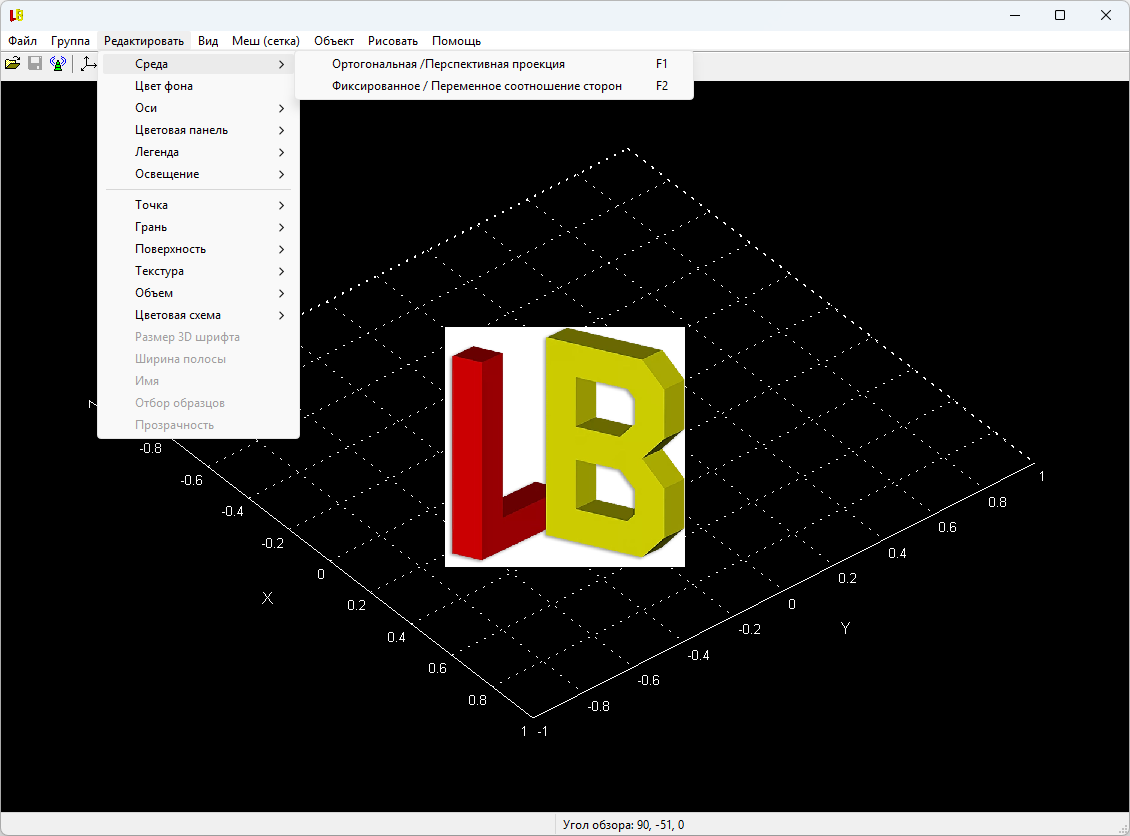Open the Помощь menu
Screen dimensions: 1130x836
456,41
